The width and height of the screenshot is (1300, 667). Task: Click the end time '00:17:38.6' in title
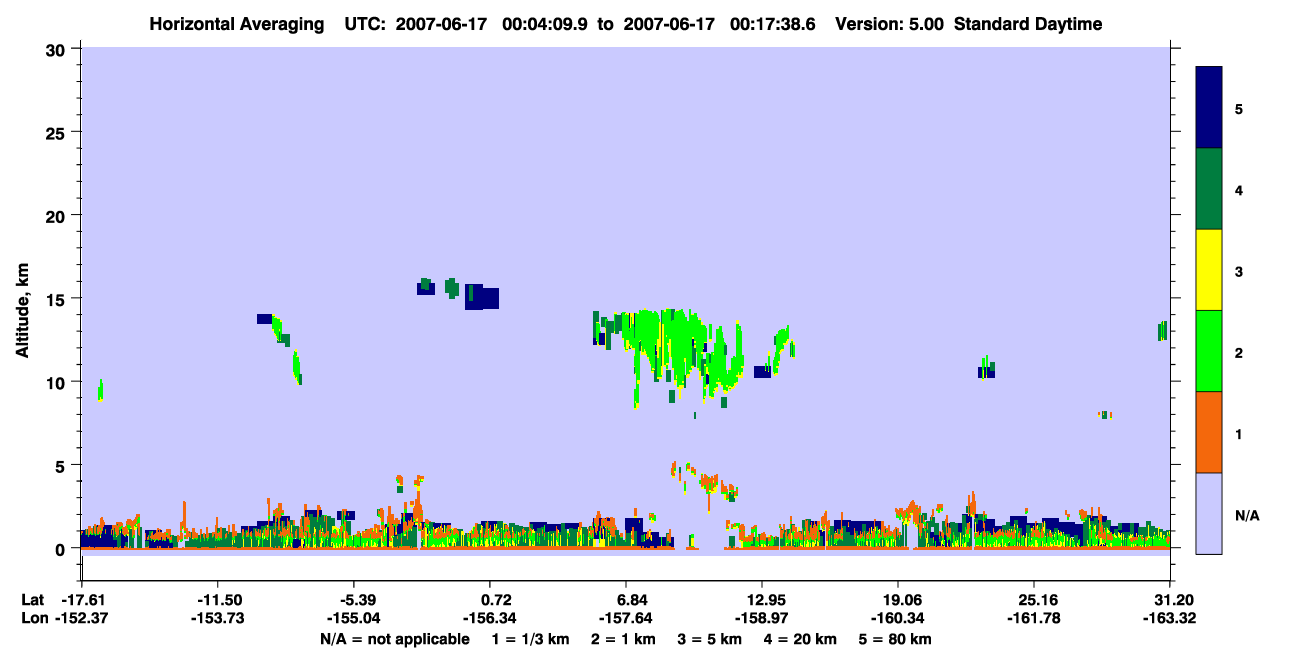click(773, 24)
